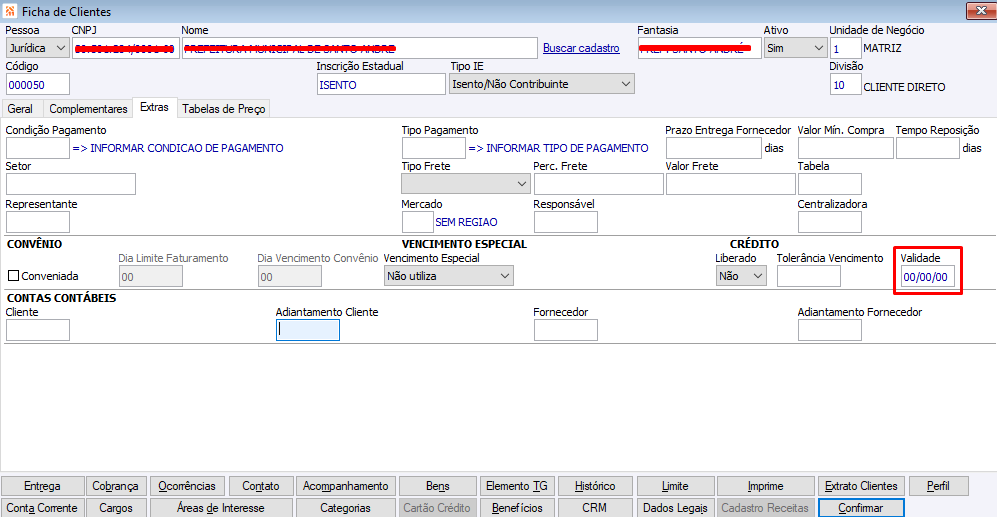Click the Cliente contas contábeis field
The height and width of the screenshot is (517, 997).
(x=38, y=330)
